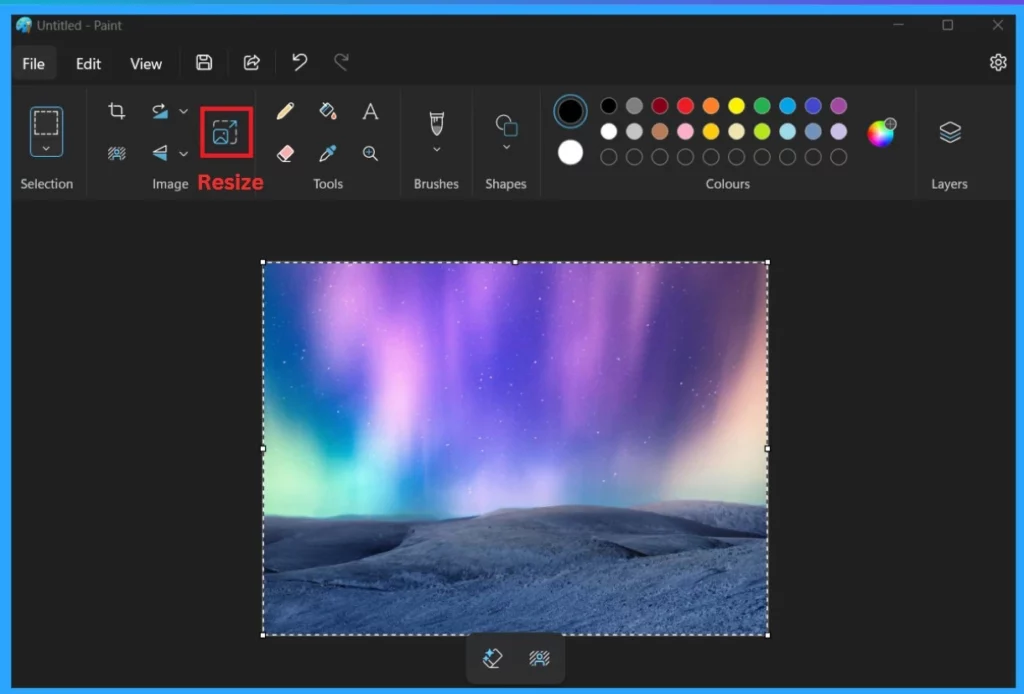Pick the dark red swatch
1024x694 pixels.
coord(660,106)
